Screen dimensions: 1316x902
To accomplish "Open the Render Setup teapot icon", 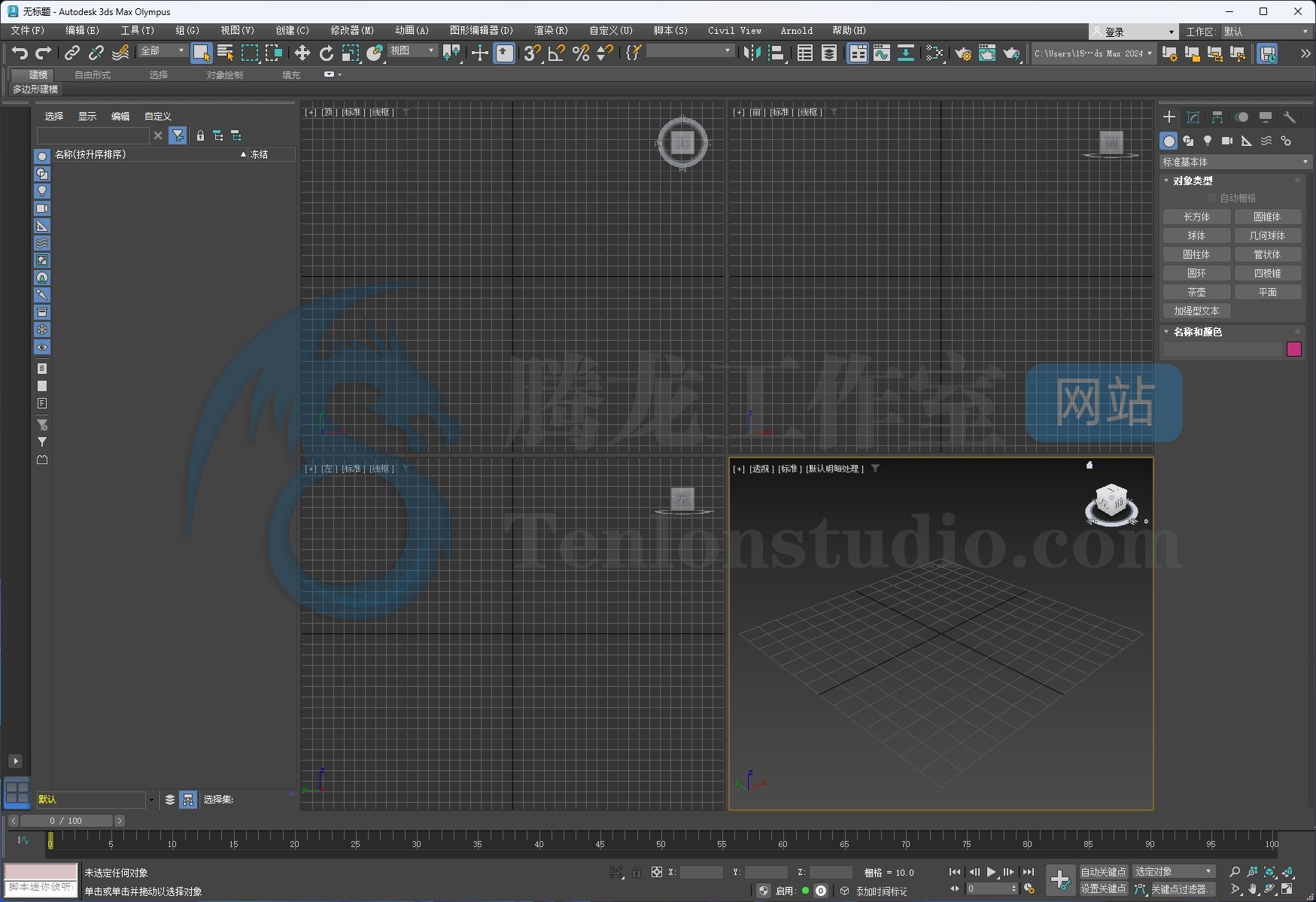I will coord(962,53).
